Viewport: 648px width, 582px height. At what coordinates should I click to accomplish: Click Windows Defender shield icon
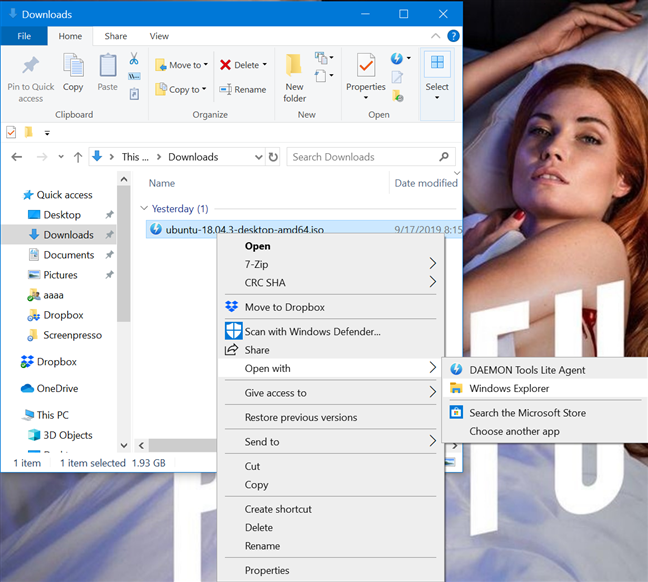click(x=233, y=331)
